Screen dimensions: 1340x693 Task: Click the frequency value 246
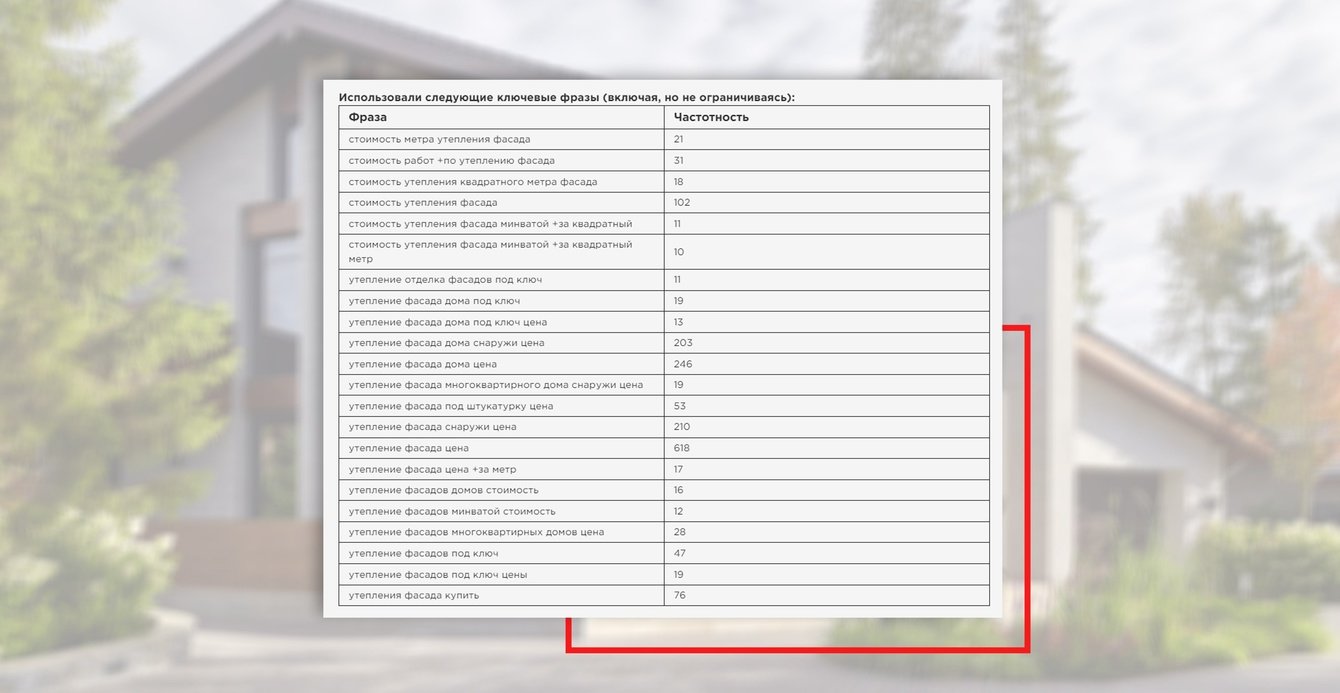click(x=682, y=364)
